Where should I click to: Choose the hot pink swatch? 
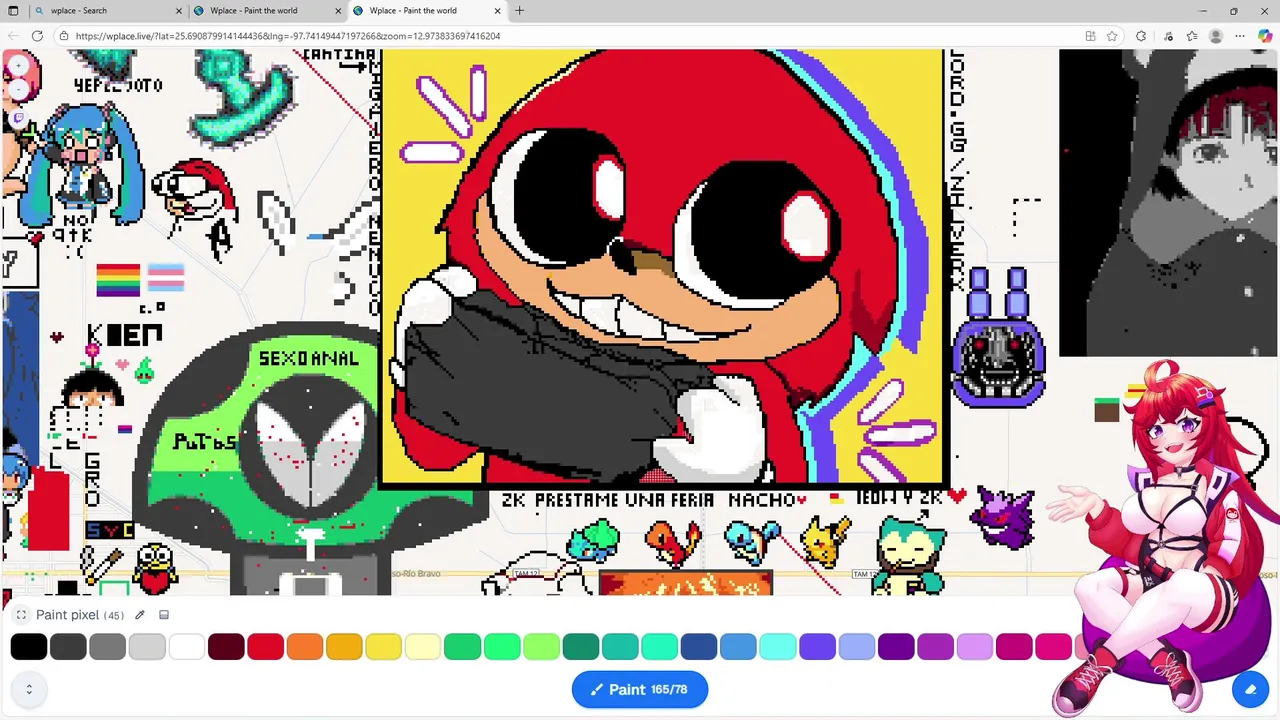click(1054, 646)
